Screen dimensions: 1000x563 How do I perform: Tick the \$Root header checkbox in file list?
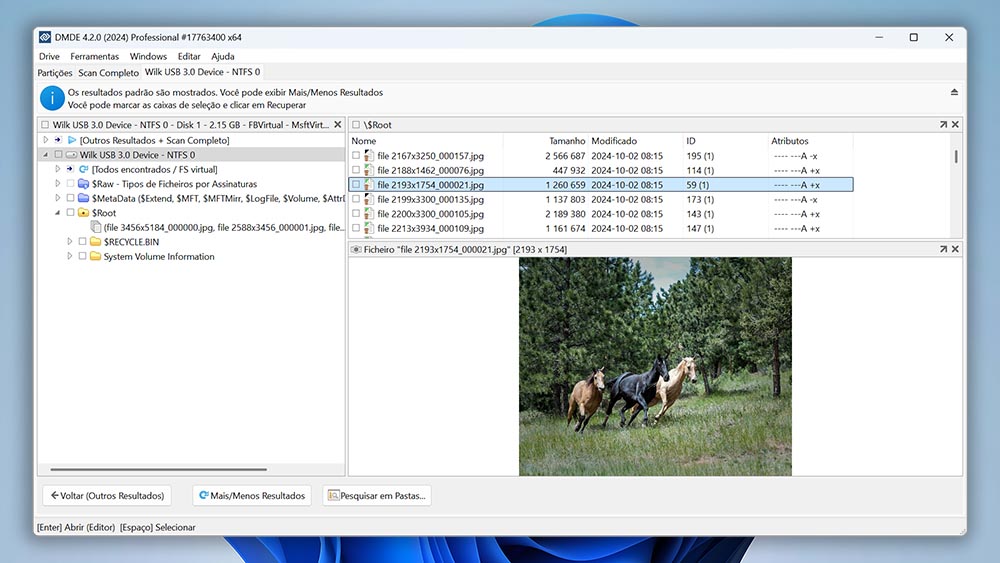(x=356, y=125)
